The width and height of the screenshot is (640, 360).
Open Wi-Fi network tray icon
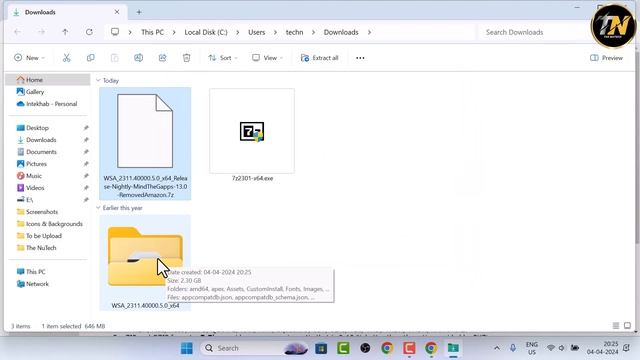pyautogui.click(x=551, y=348)
